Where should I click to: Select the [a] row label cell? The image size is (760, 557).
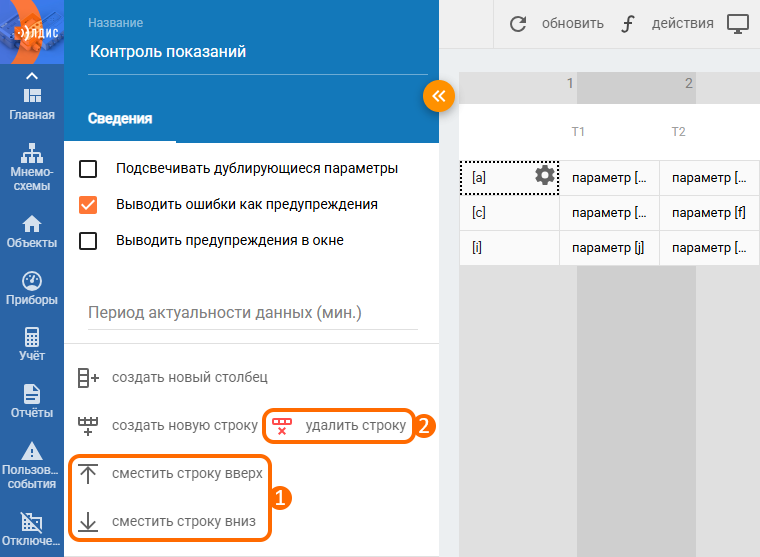[x=509, y=178]
